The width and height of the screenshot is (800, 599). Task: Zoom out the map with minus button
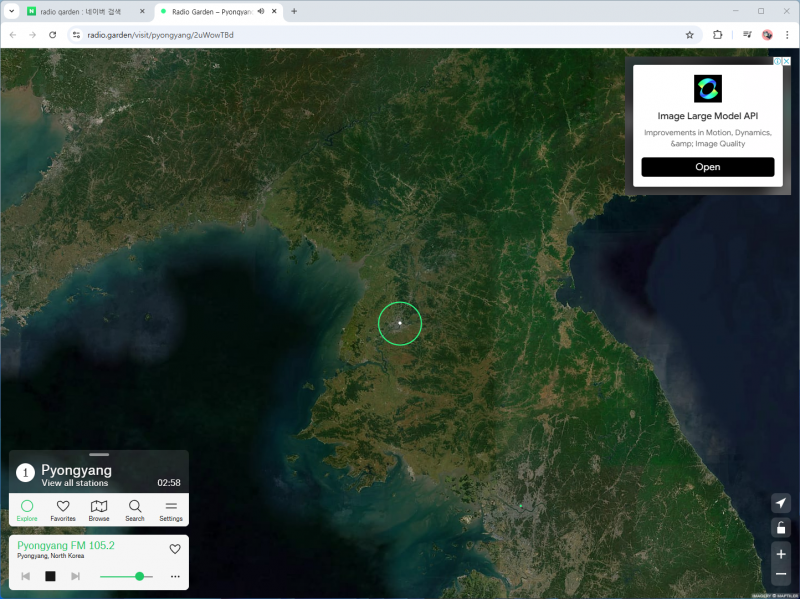click(x=781, y=575)
